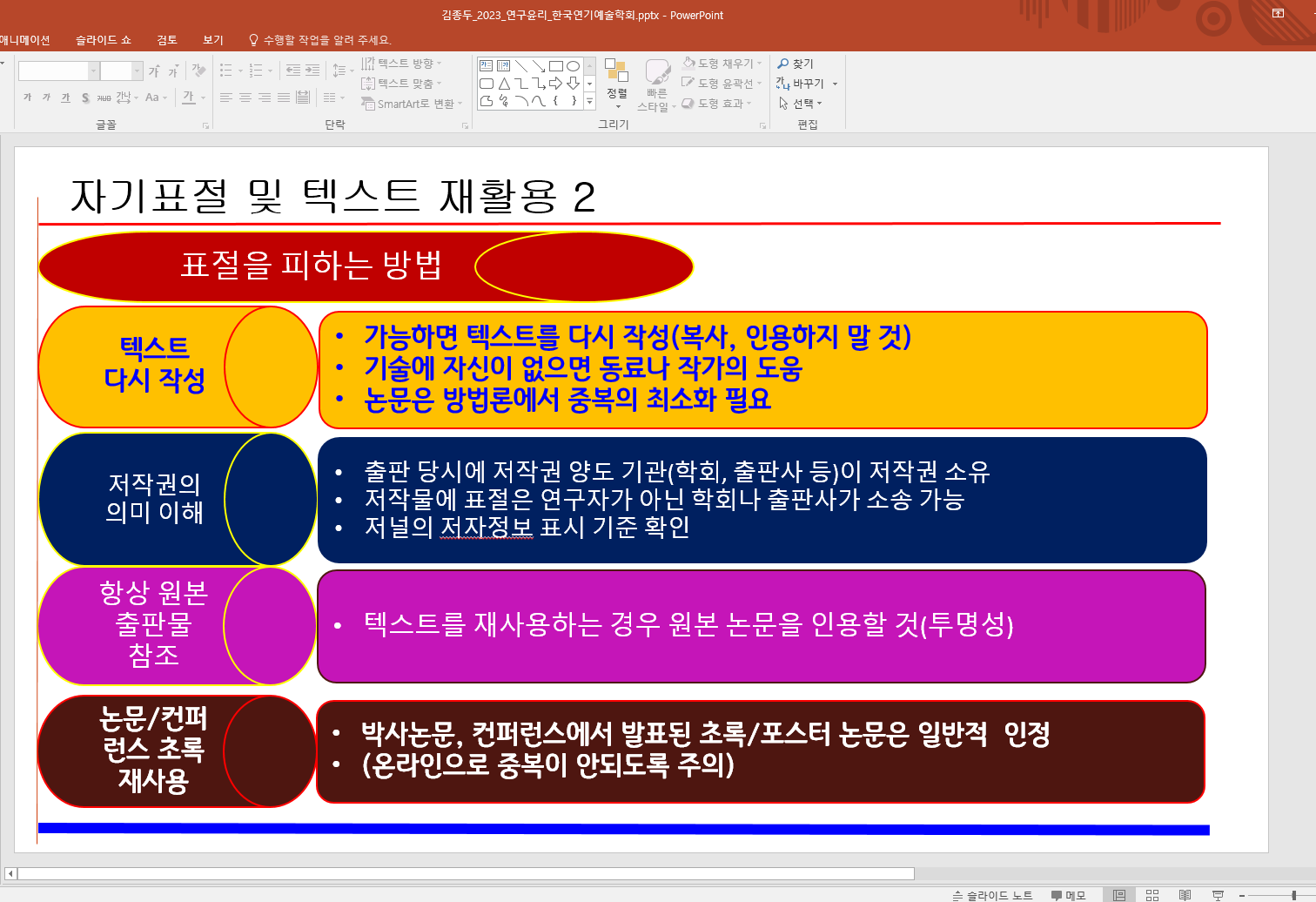Start slide show from status bar icon

pos(1218,895)
